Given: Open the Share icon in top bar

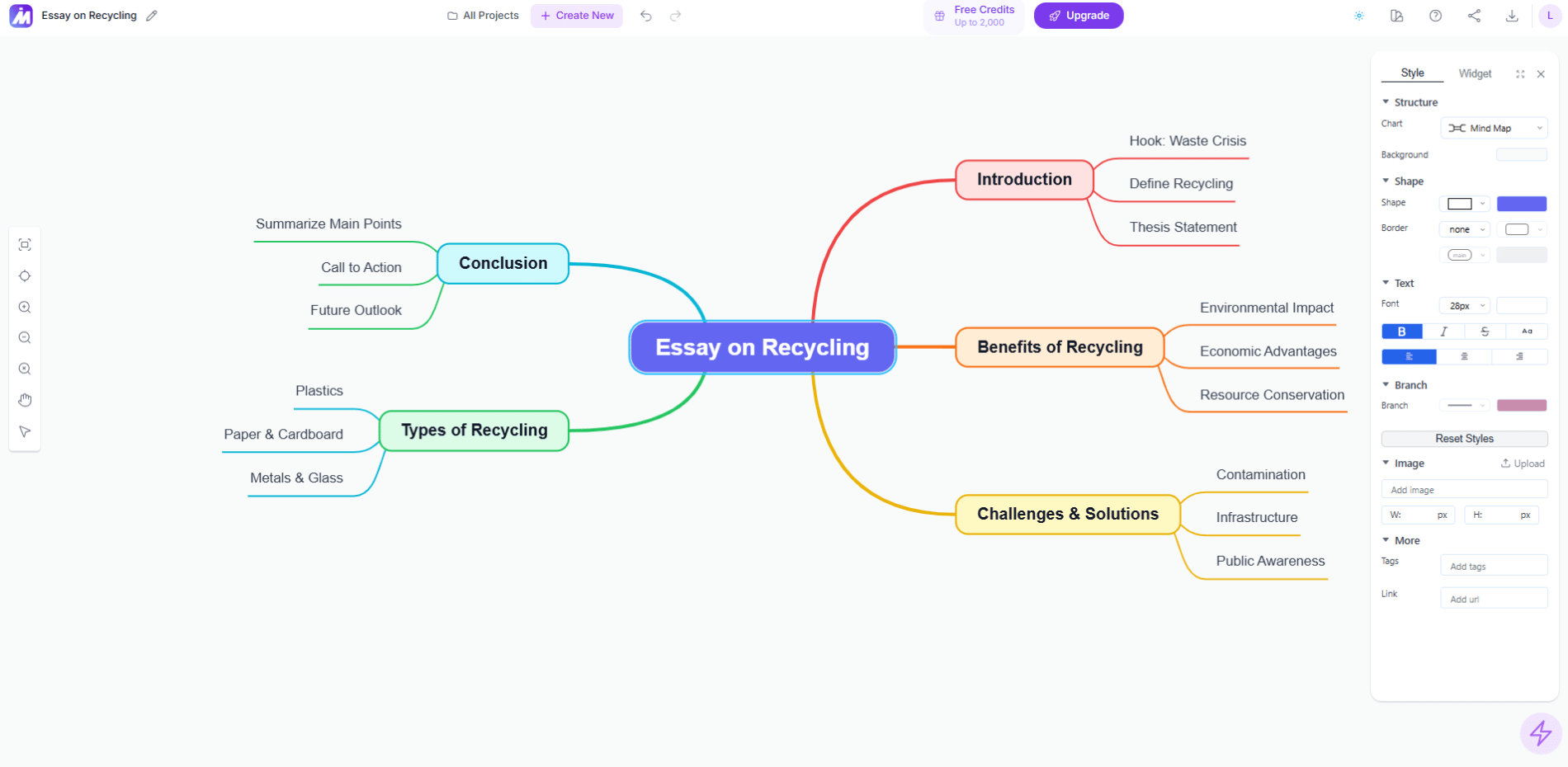Looking at the screenshot, I should point(1474,15).
